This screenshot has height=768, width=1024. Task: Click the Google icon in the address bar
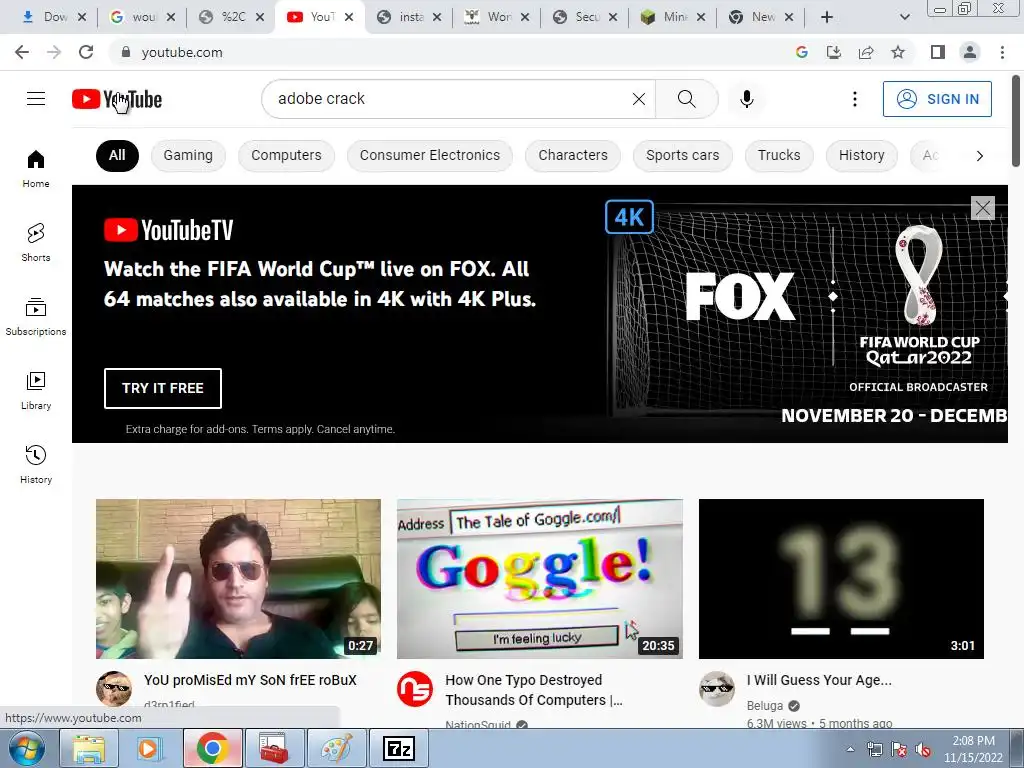click(802, 52)
